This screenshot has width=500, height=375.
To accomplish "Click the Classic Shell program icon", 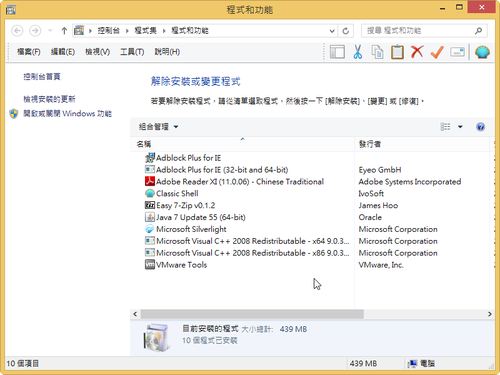I will [150, 193].
